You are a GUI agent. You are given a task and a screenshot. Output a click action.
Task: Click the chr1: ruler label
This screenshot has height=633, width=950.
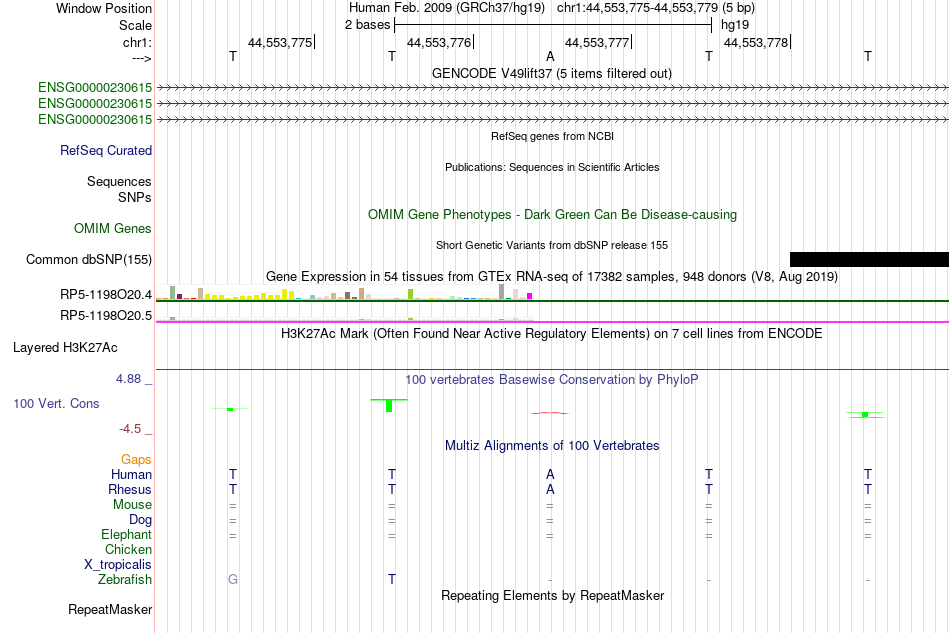tap(137, 42)
